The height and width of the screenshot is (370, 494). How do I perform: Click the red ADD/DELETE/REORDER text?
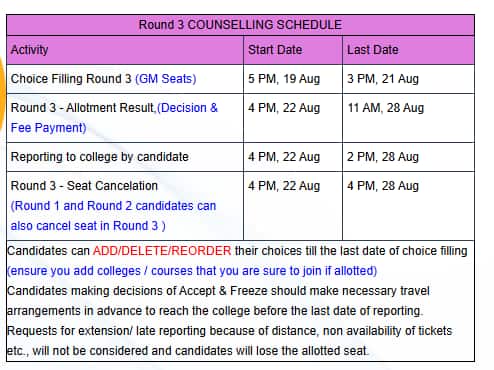pos(162,251)
